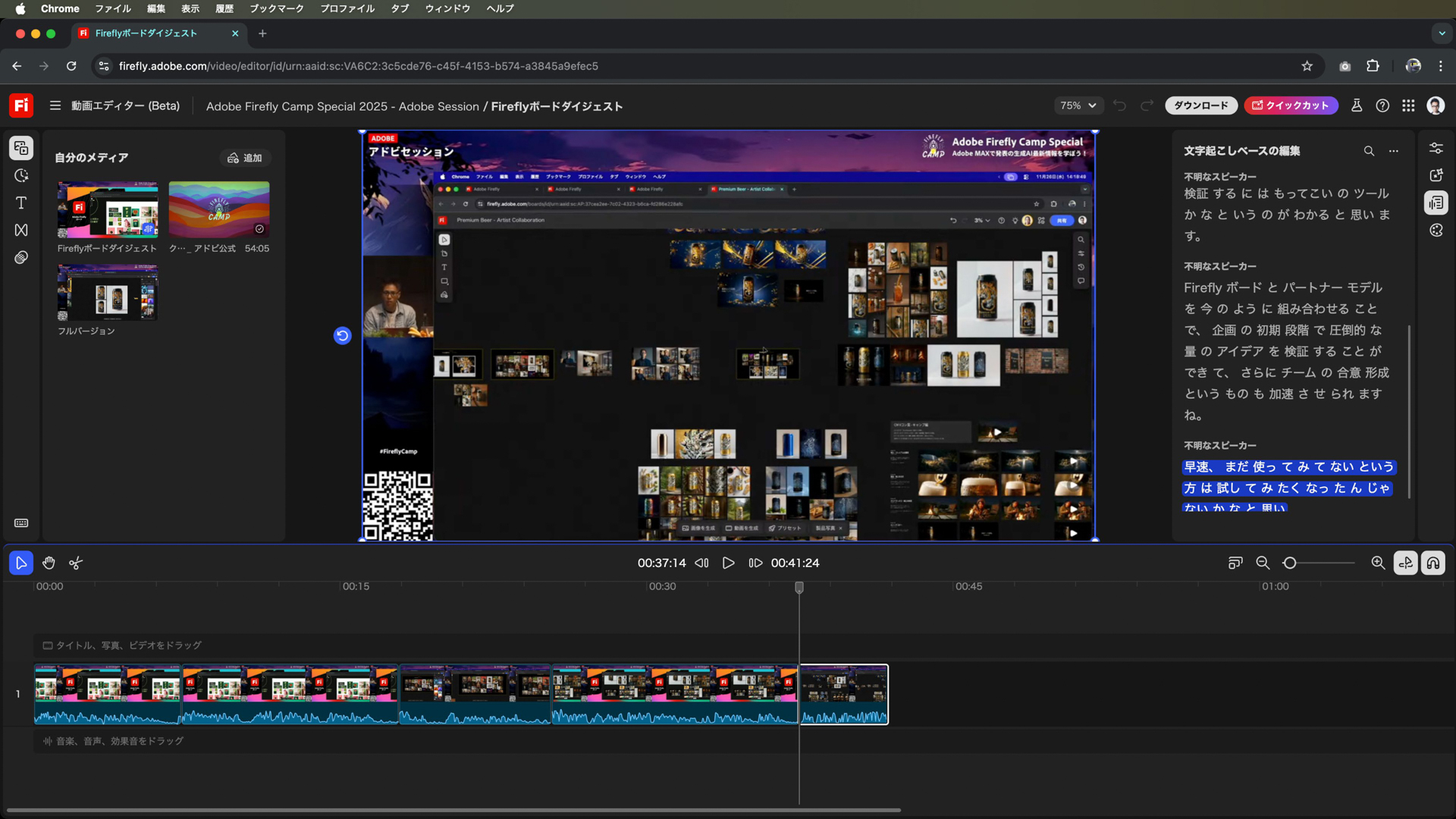The height and width of the screenshot is (819, 1456).
Task: Open keyboard shortcuts icon at sidebar bottom
Action: [x=21, y=523]
